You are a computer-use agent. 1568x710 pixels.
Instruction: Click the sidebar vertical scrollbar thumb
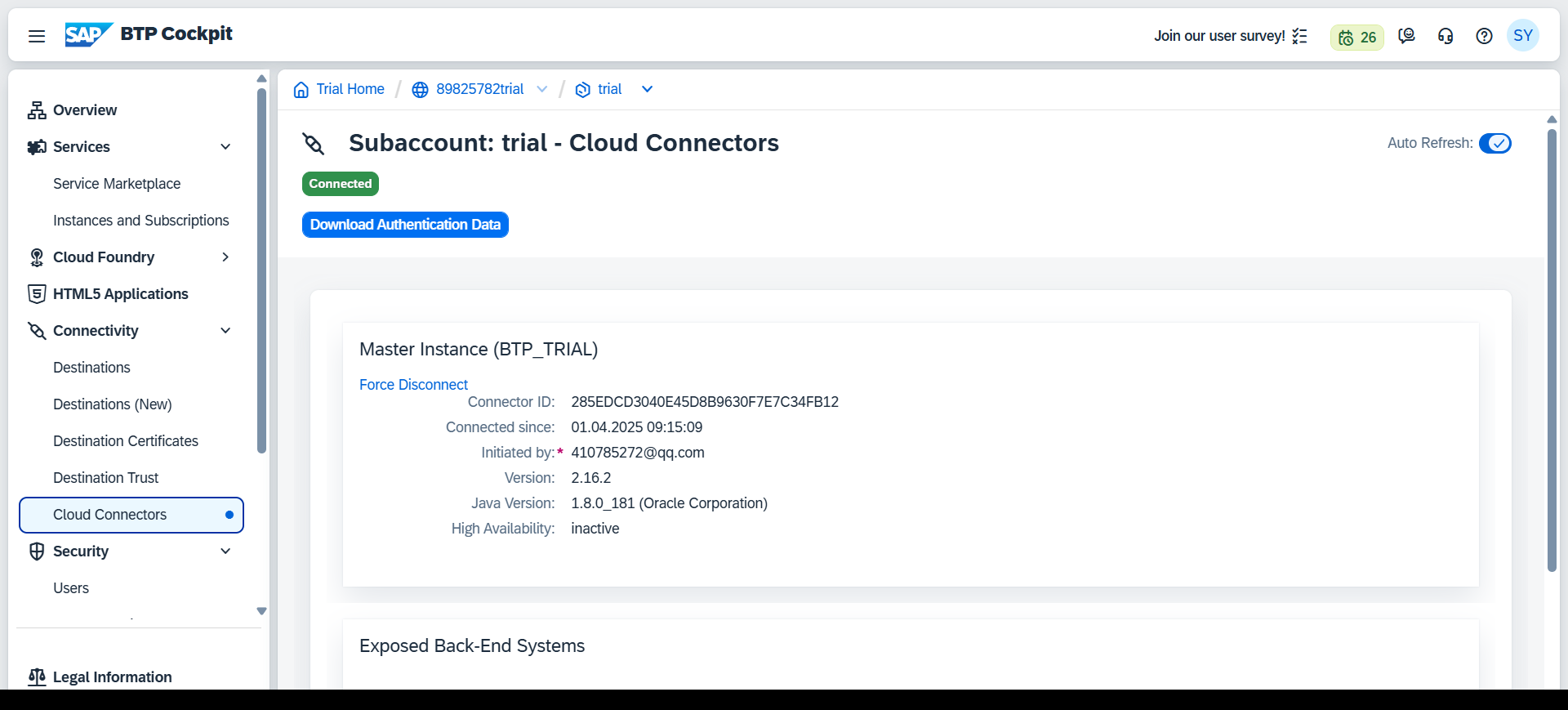(262, 270)
